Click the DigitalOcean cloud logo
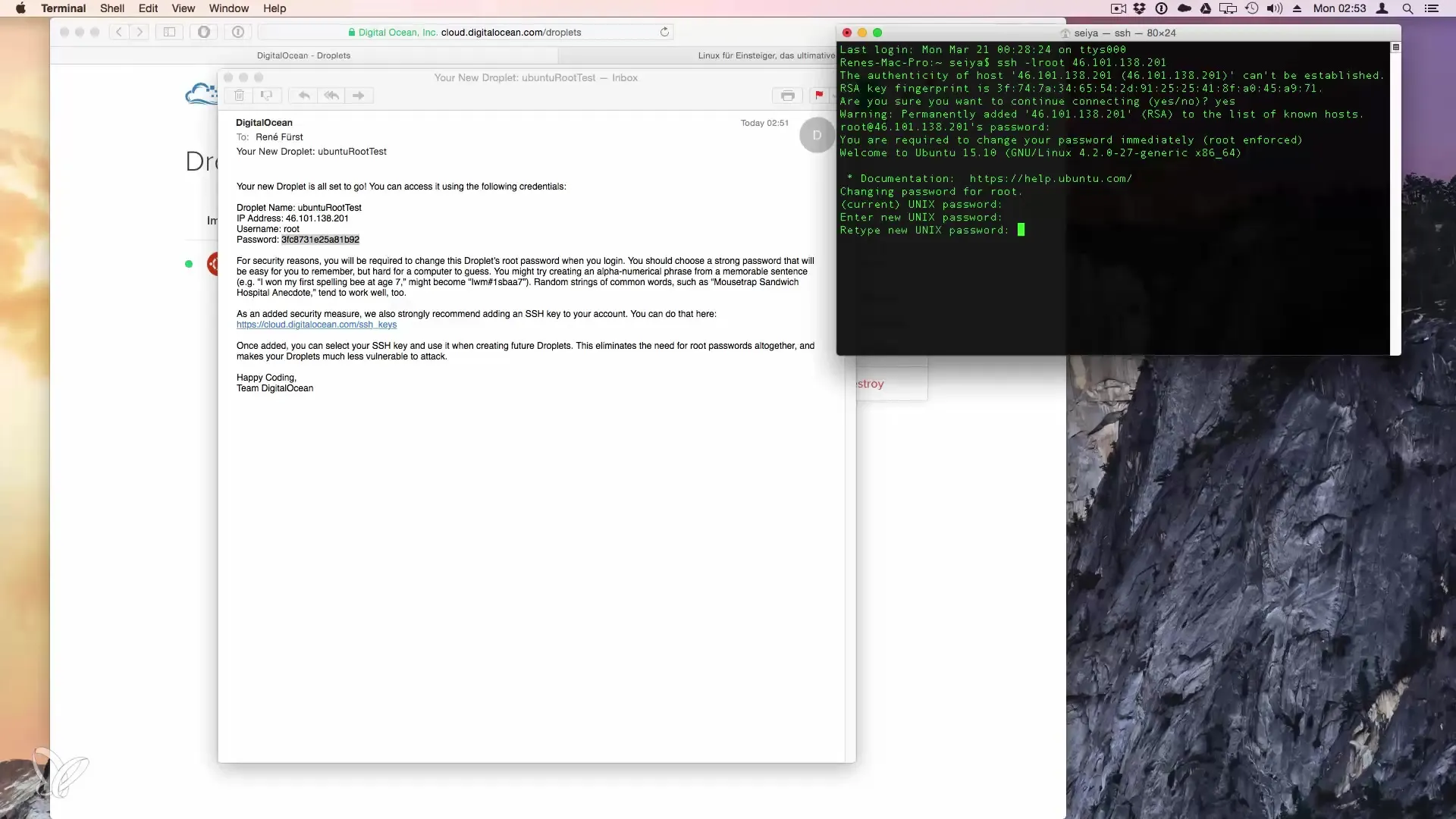This screenshot has height=819, width=1456. (201, 94)
